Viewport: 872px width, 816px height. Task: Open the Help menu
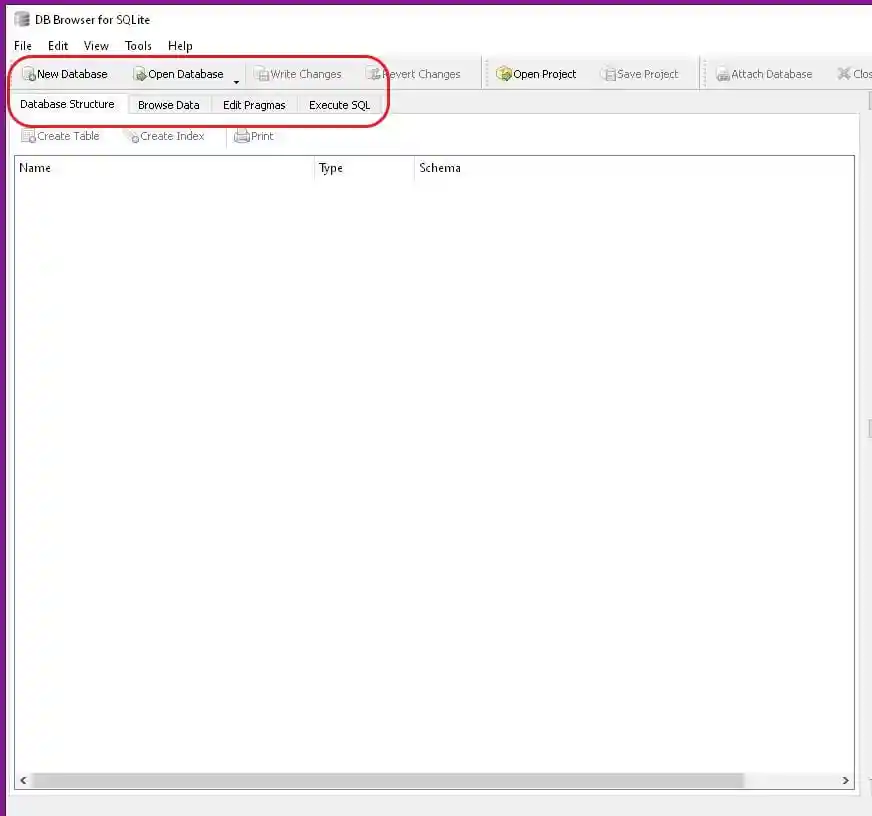pyautogui.click(x=180, y=46)
